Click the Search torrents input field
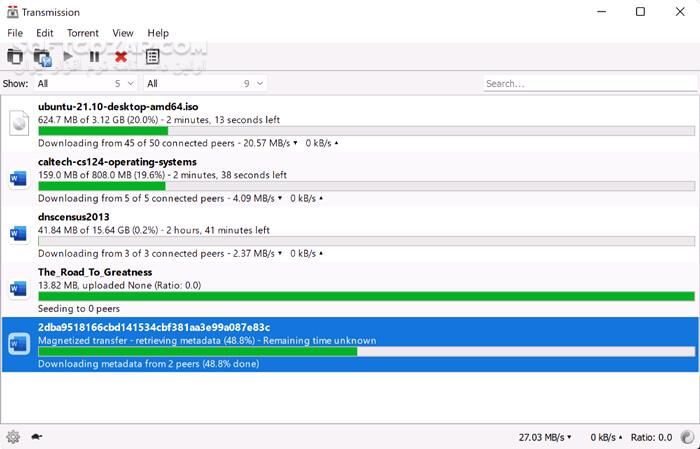 pos(588,84)
